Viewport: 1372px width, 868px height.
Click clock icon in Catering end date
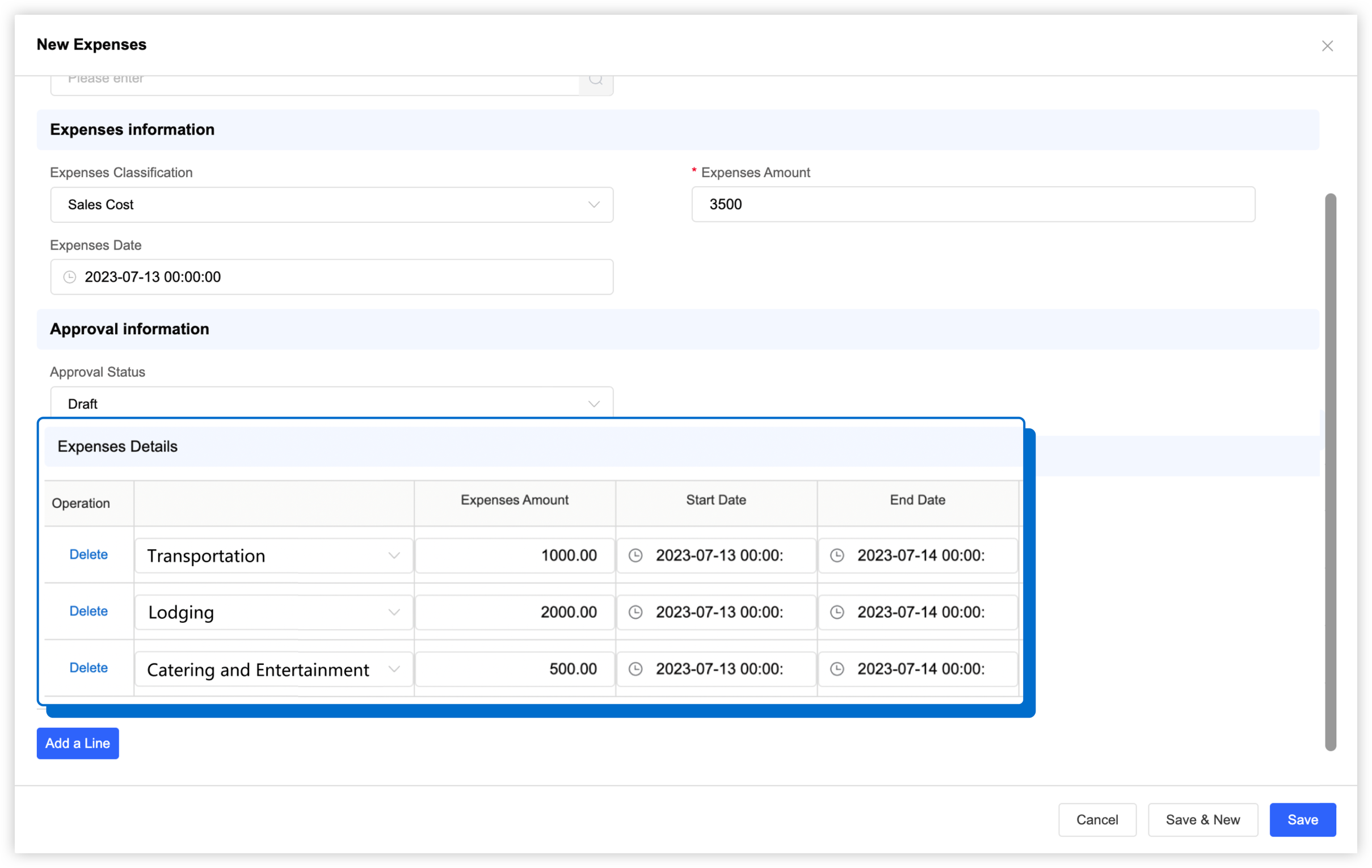[837, 669]
